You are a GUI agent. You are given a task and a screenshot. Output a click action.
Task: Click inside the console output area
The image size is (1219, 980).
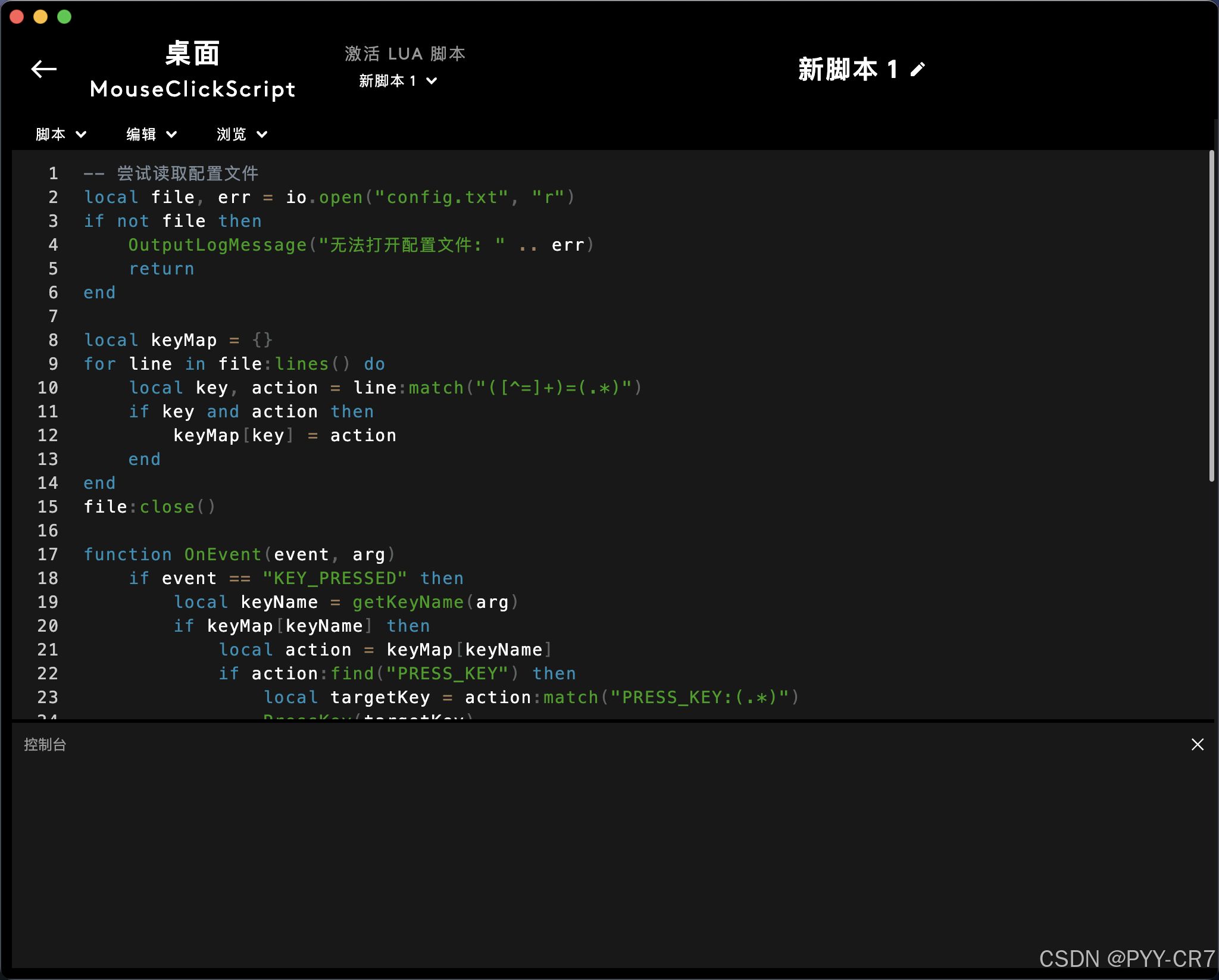[595, 857]
